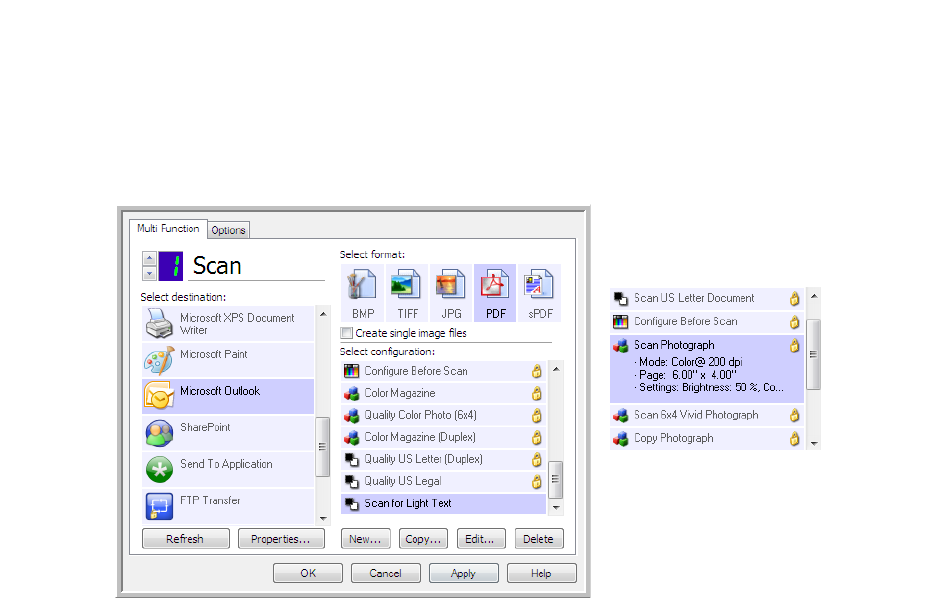Viewport: 936px width, 598px height.
Task: Confirm with the OK button
Action: [308, 573]
